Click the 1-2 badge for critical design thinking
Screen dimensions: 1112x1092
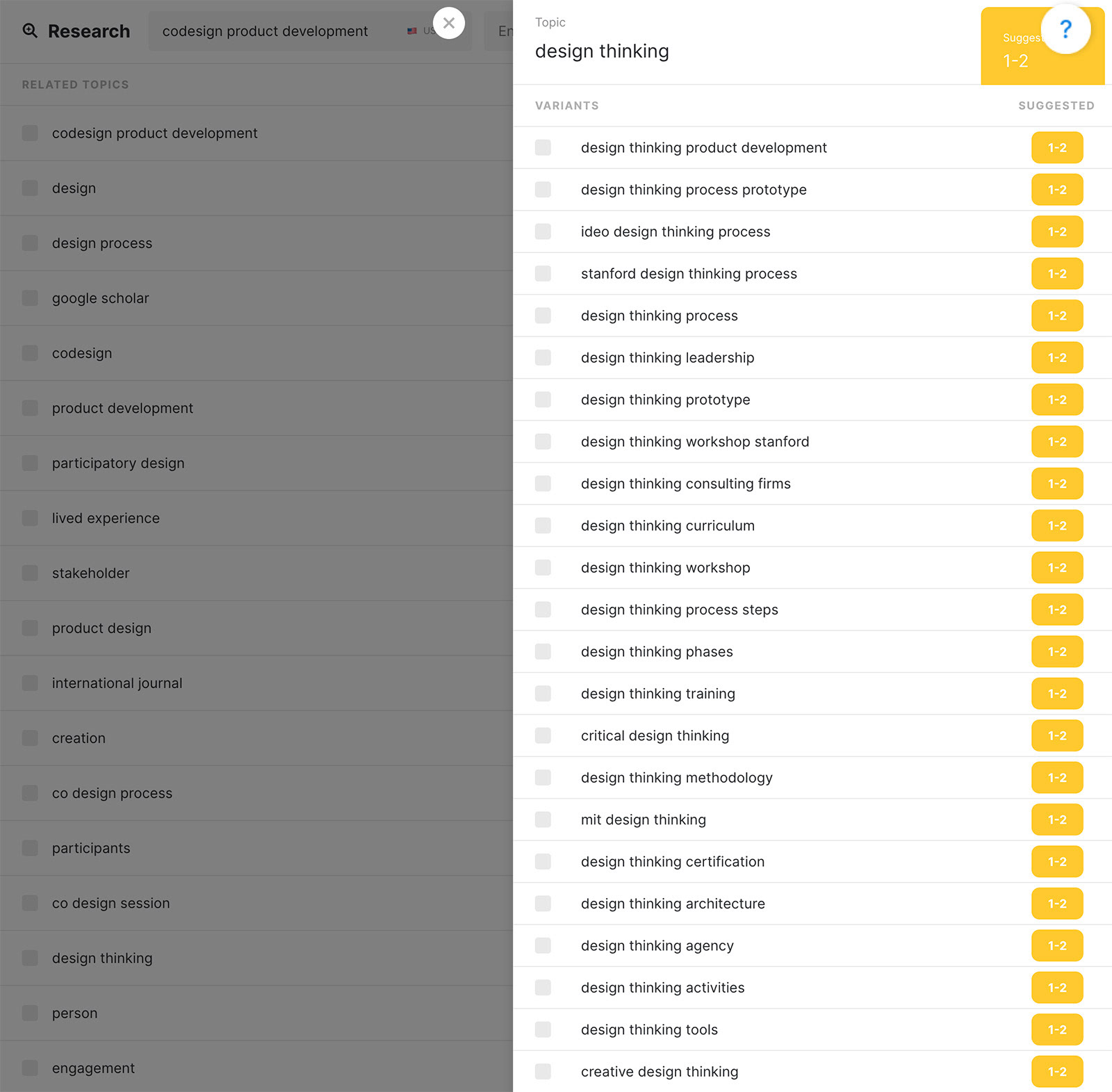click(x=1056, y=735)
